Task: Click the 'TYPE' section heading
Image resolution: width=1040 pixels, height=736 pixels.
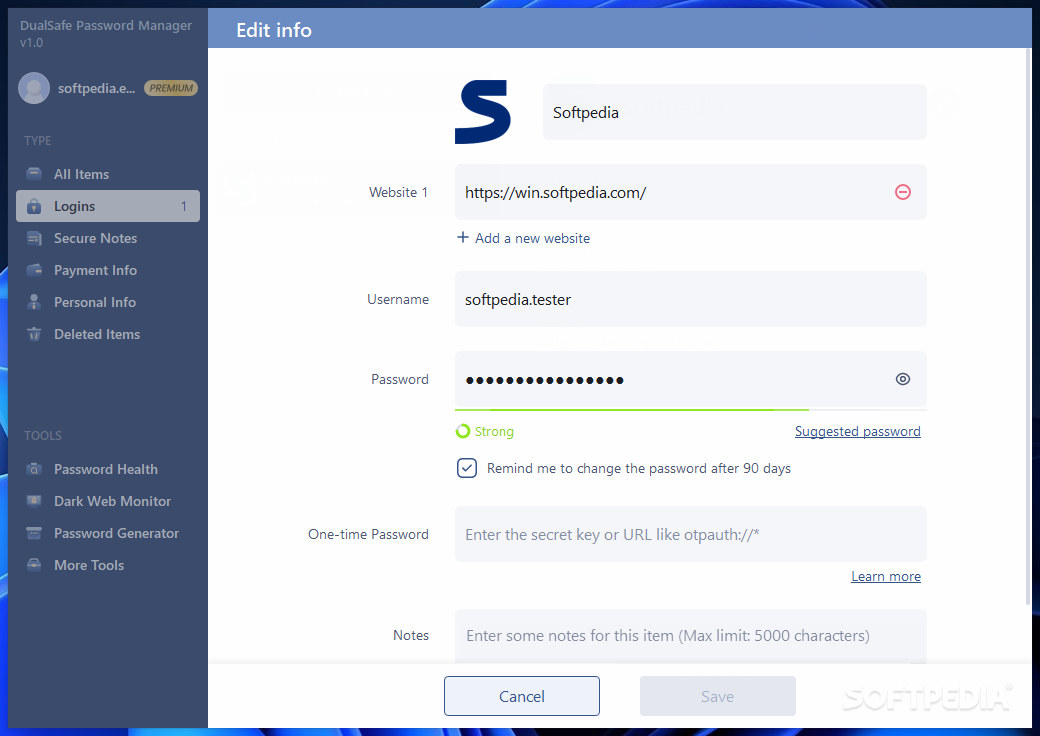Action: pos(38,141)
